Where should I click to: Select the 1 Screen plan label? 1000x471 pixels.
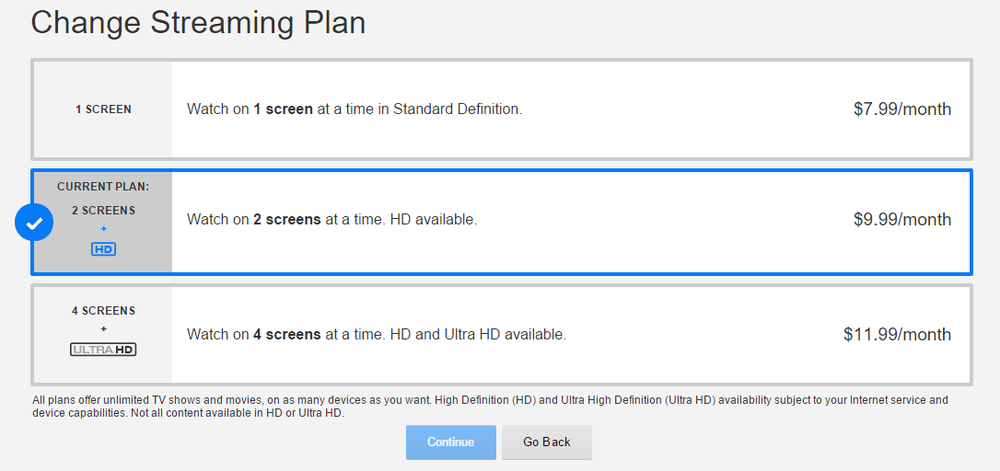point(103,109)
